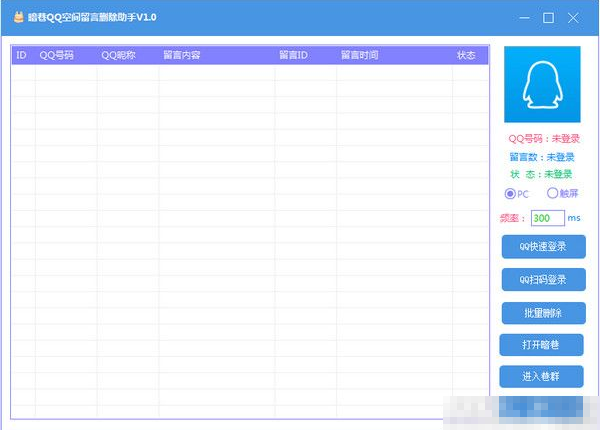
Task: Sort by the ID column header
Action: click(21, 55)
